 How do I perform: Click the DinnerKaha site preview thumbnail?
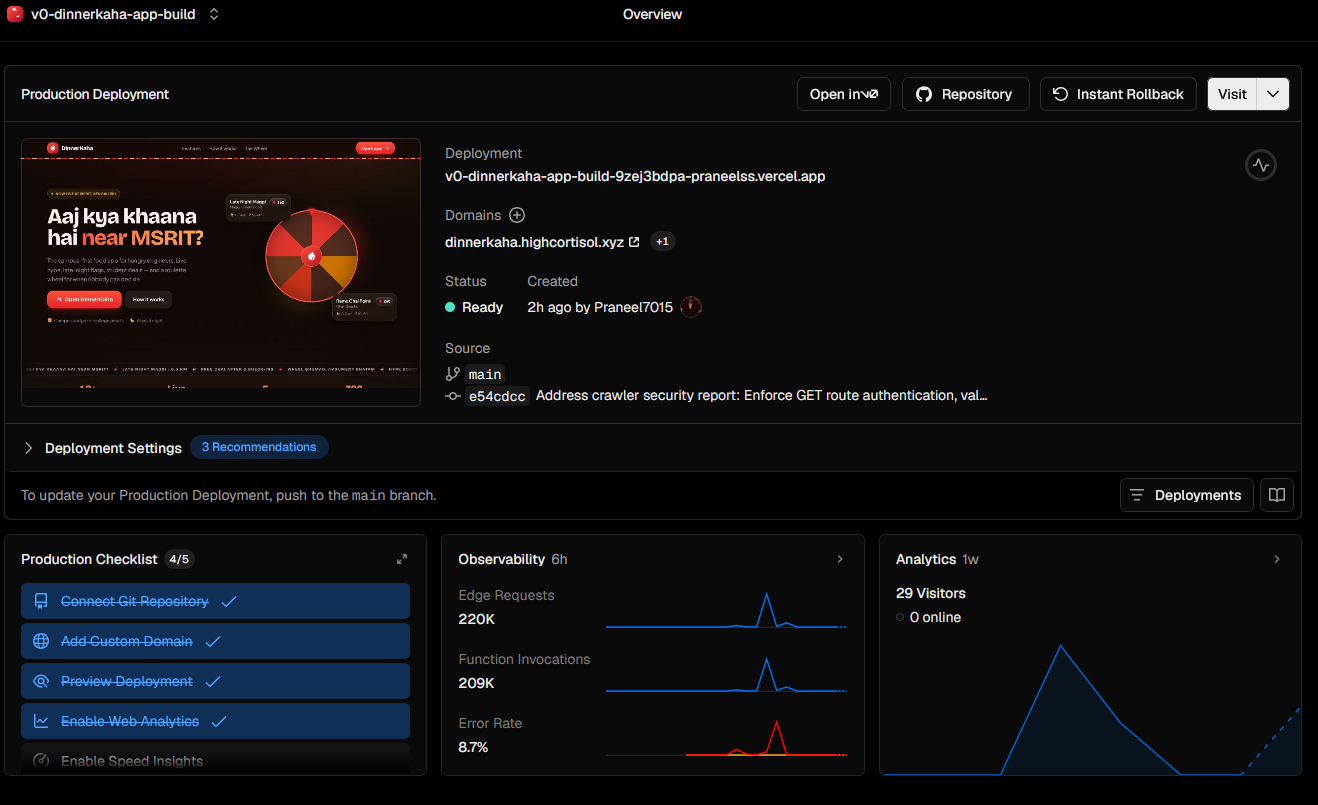(x=221, y=272)
